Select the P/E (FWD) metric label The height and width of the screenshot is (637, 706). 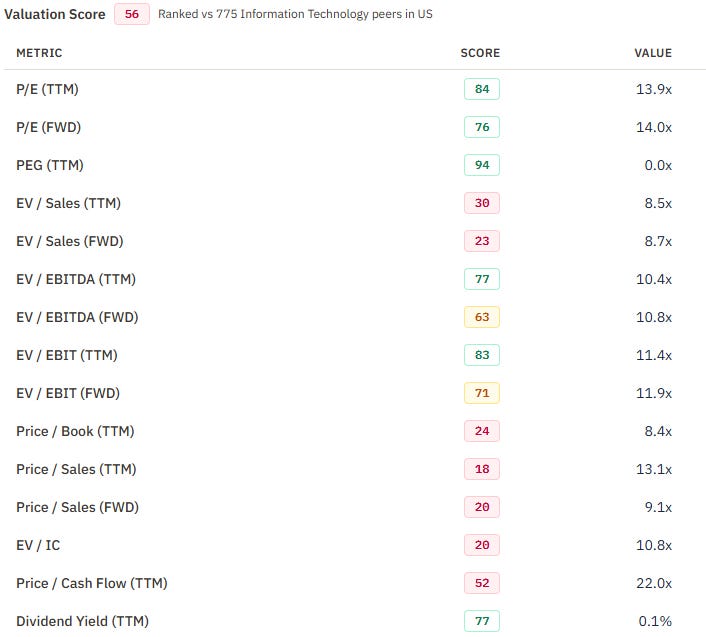49,127
